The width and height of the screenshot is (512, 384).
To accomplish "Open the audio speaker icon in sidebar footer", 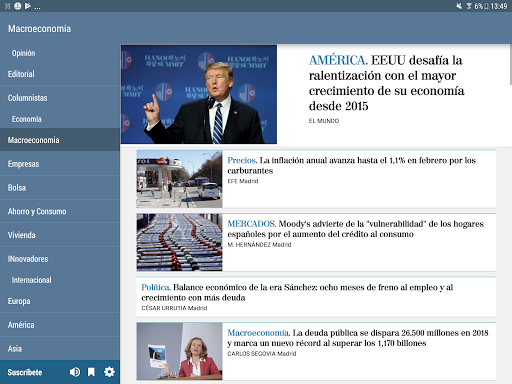I will 75,372.
